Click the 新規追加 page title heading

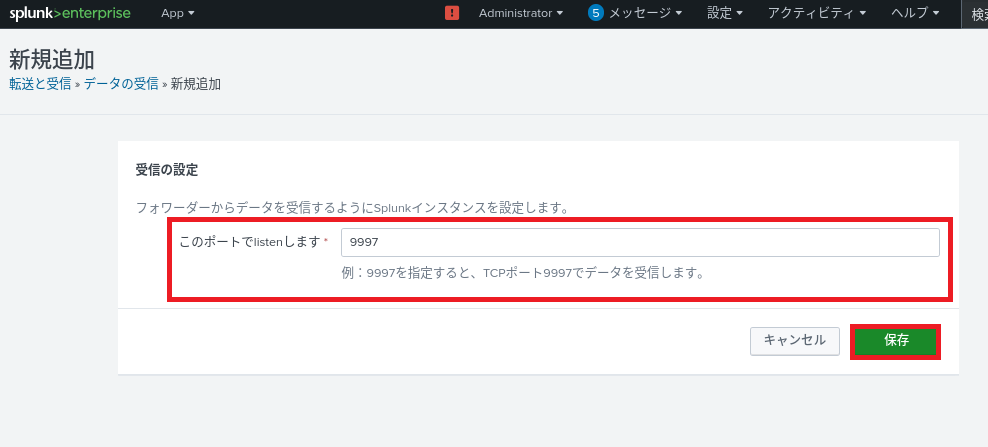pos(52,59)
